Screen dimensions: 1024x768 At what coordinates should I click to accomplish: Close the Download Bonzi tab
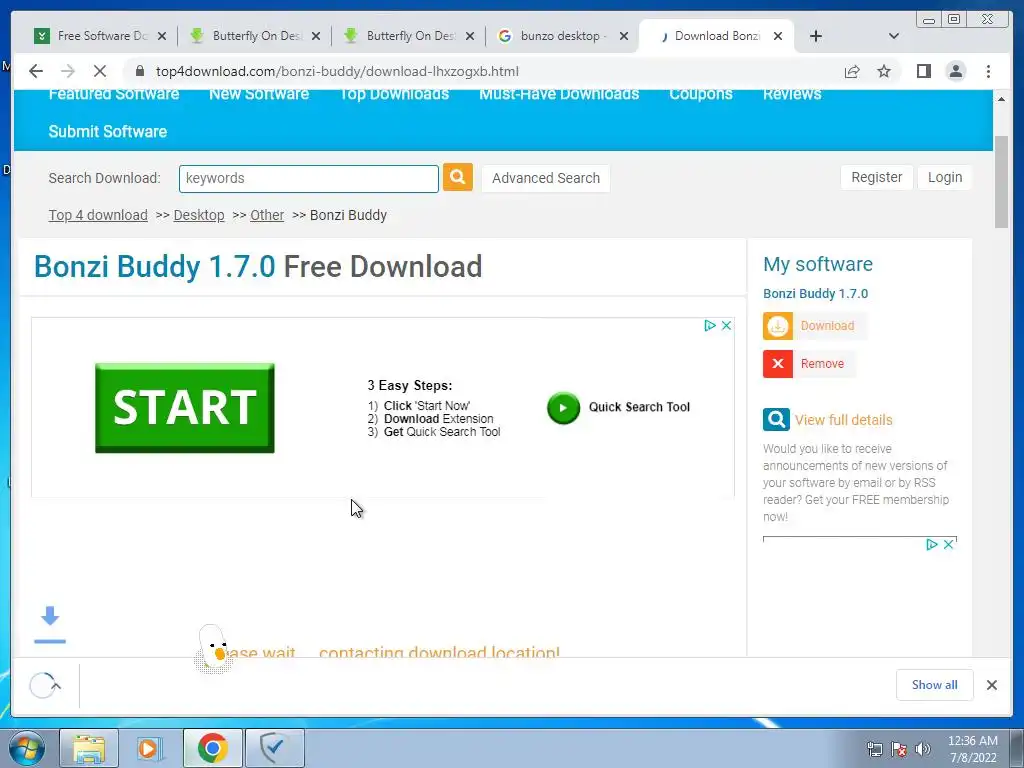tap(778, 36)
